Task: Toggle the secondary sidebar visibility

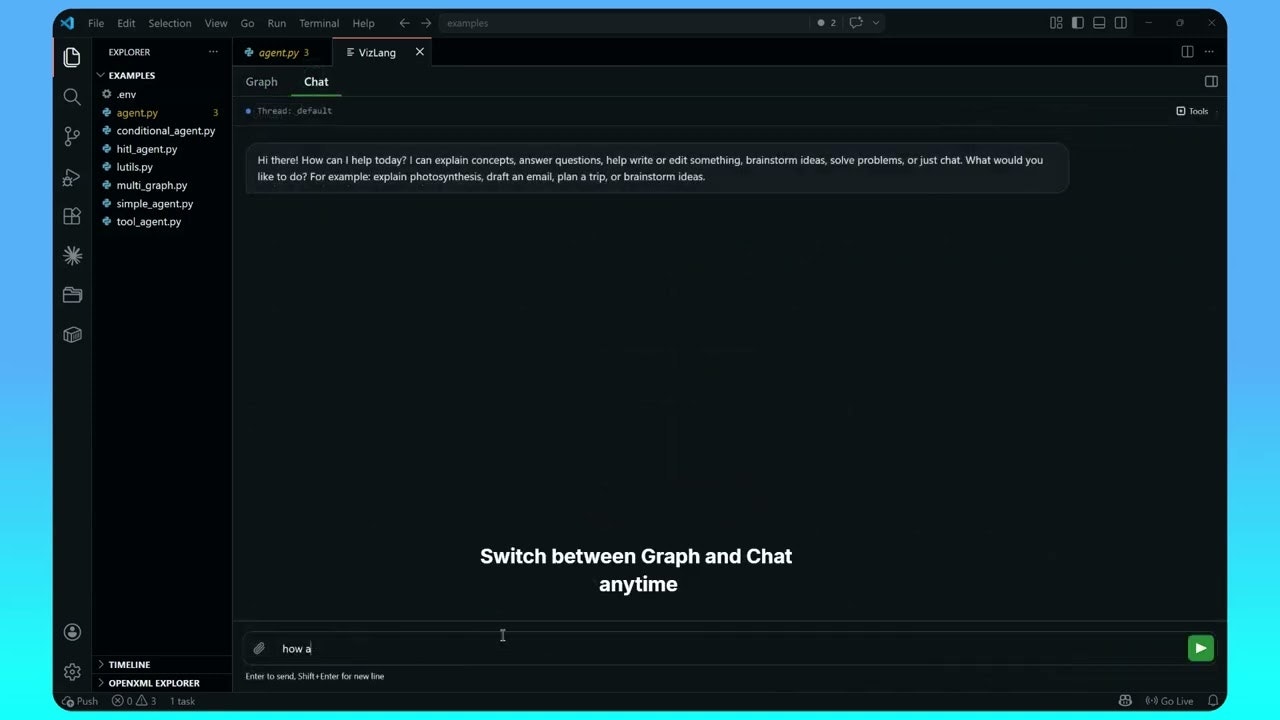Action: [x=1121, y=22]
